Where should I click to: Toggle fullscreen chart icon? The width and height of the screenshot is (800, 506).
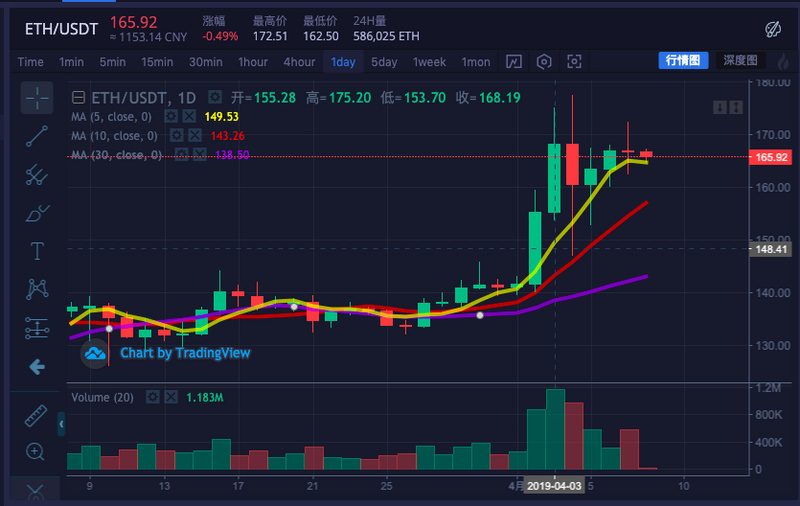(x=574, y=62)
